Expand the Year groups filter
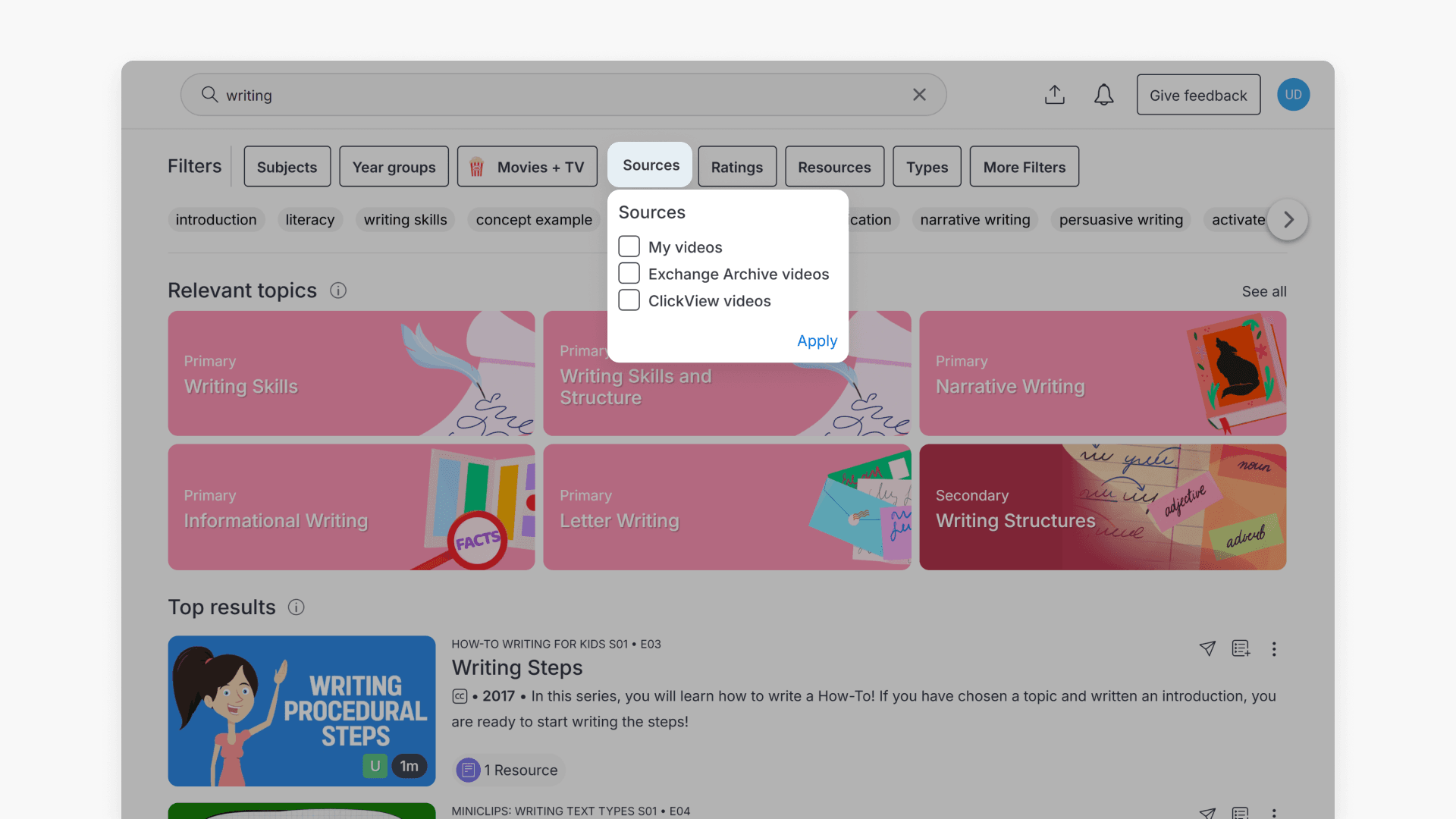1456x819 pixels. coord(394,167)
